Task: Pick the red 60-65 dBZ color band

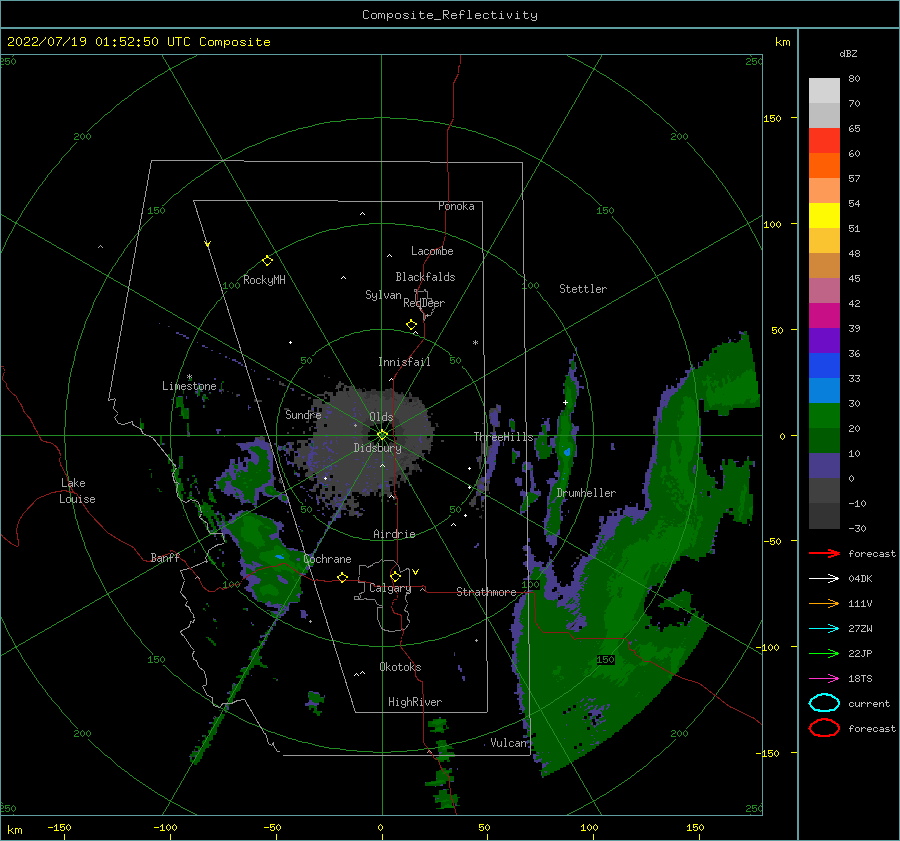Action: (824, 141)
